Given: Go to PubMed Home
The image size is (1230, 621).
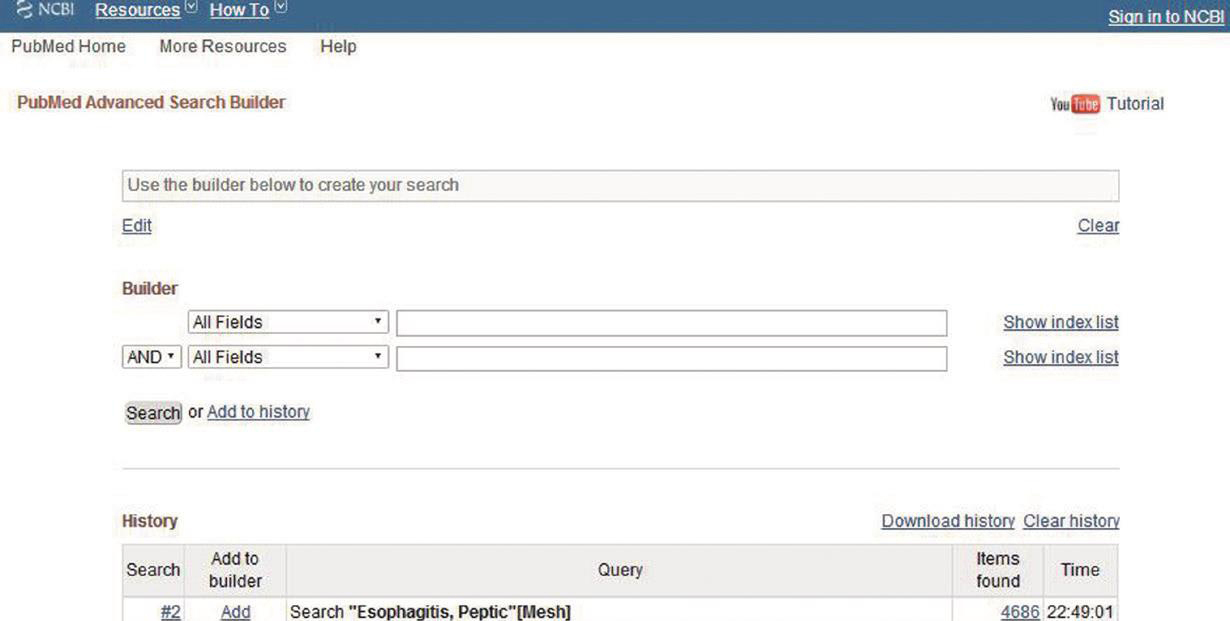Looking at the screenshot, I should coord(69,46).
